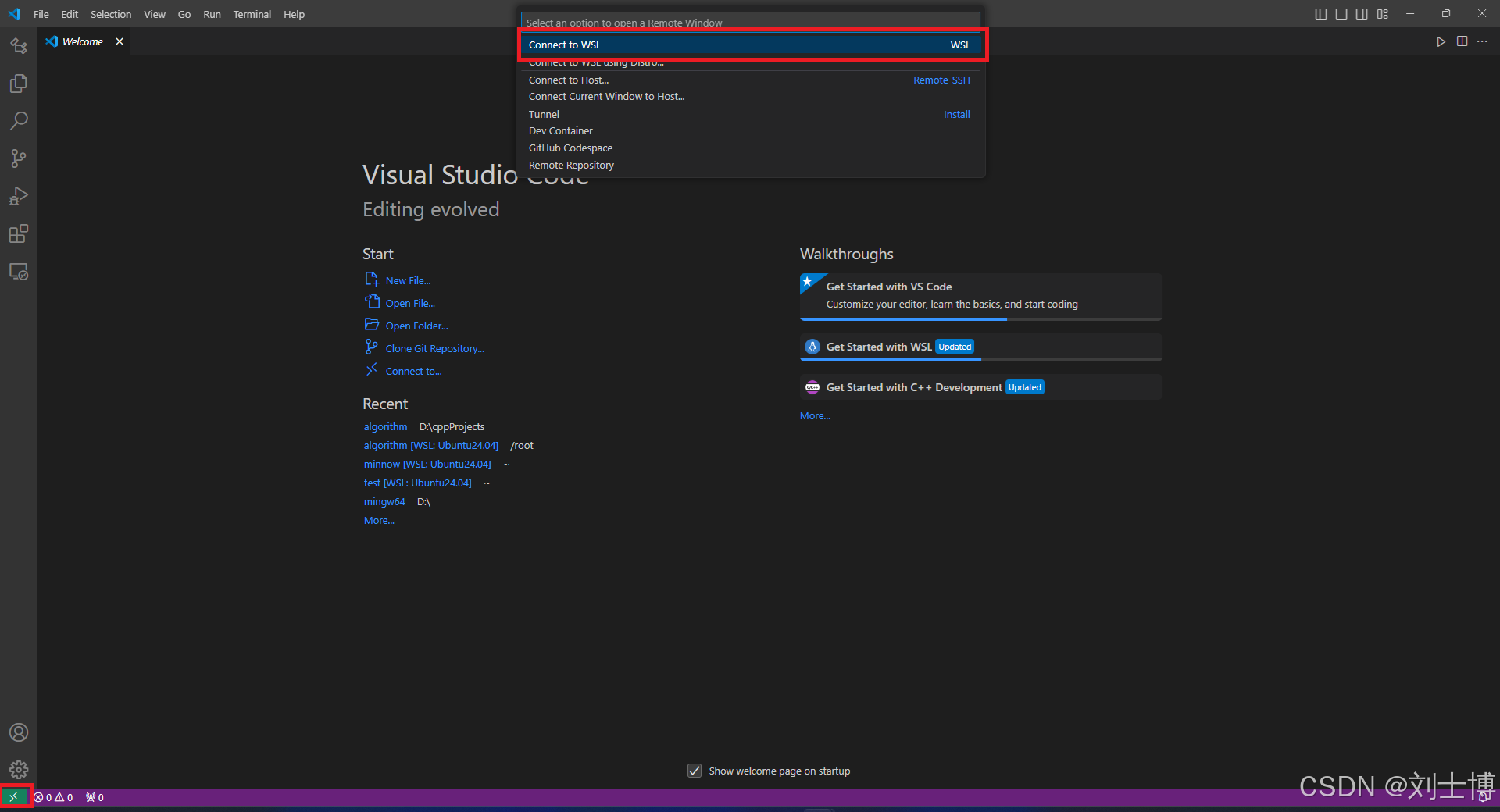Open recent algorithm [WSL: Ubuntu24.04]
This screenshot has height=812, width=1500.
[430, 445]
